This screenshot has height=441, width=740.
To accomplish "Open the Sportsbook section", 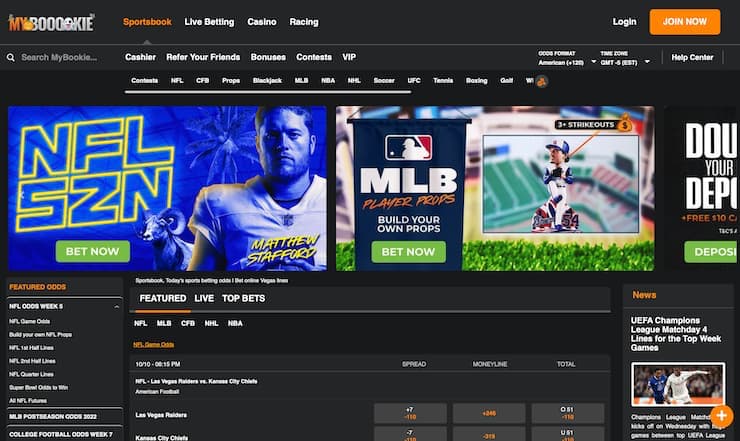I will (x=147, y=22).
